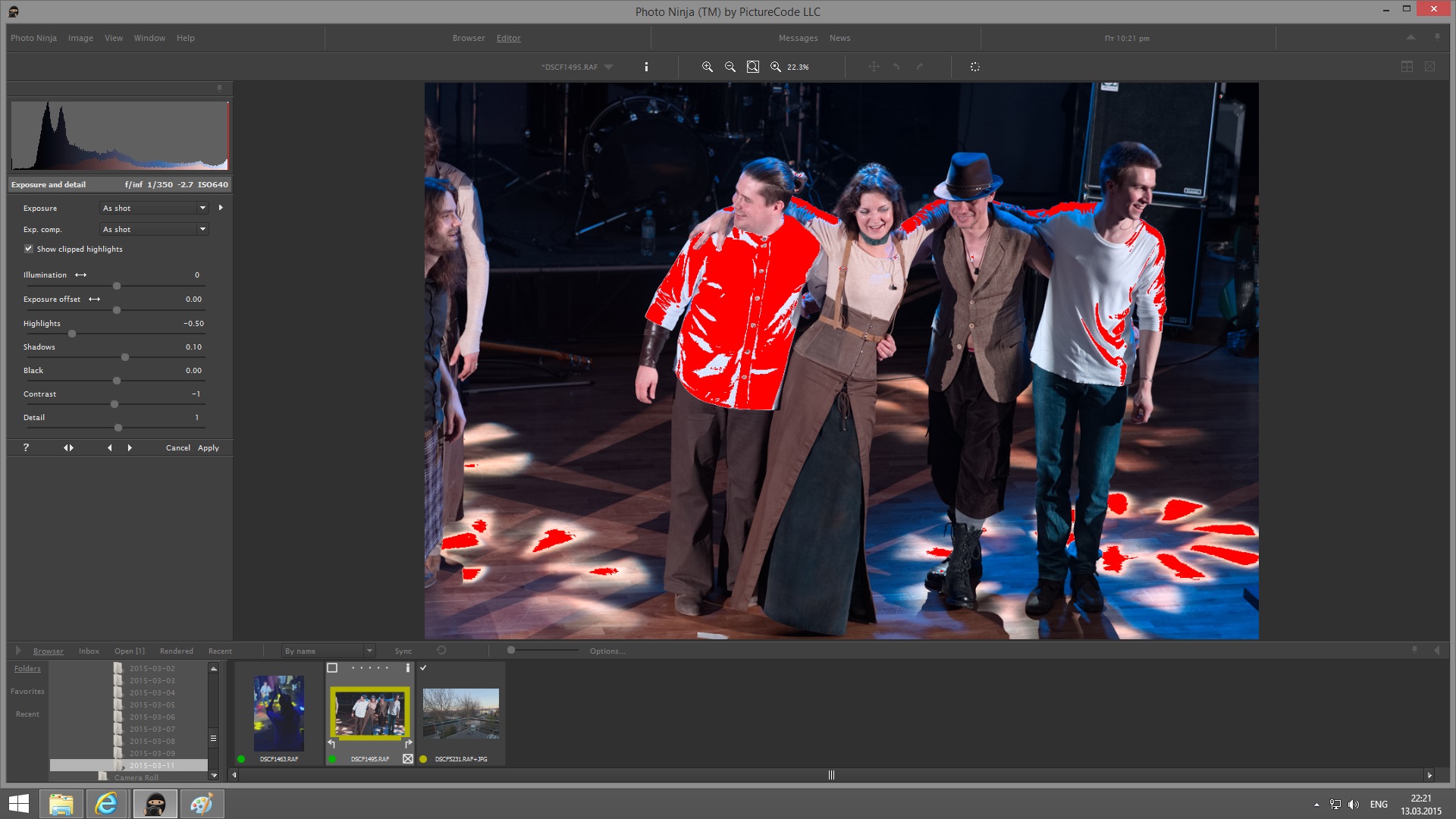
Task: Click the refresh icon next to Sync
Action: pyautogui.click(x=441, y=651)
